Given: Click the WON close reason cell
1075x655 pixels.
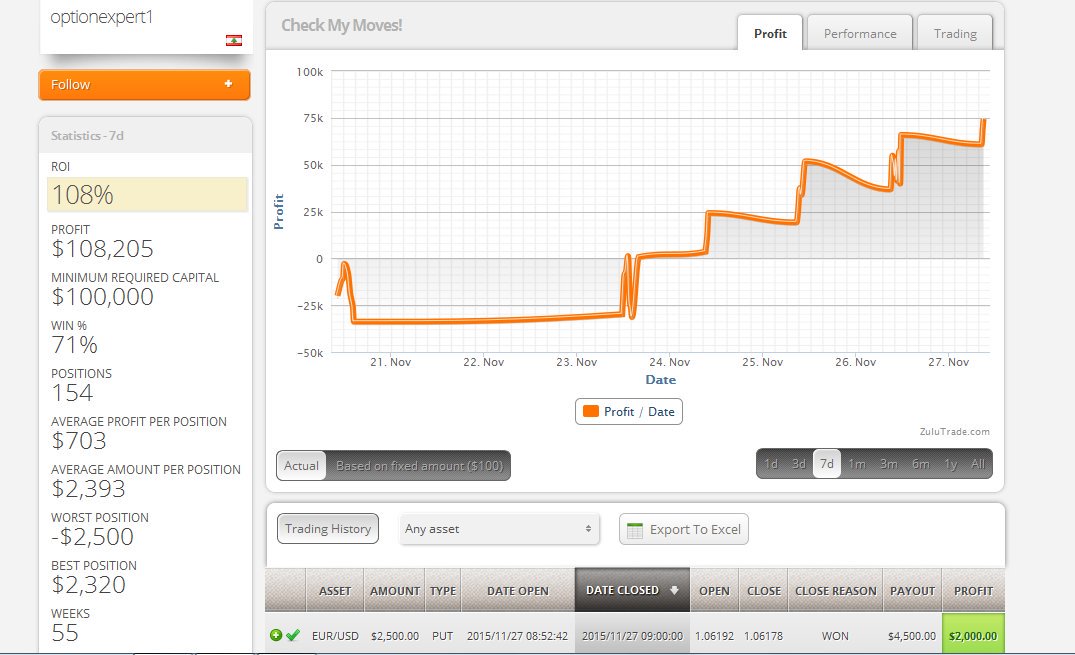Looking at the screenshot, I should point(835,636).
